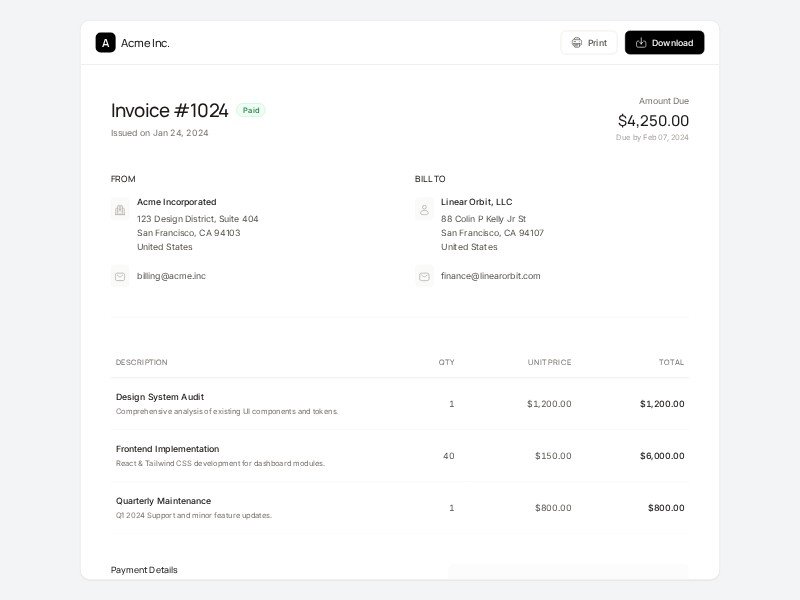Click the building icon beside Acme Incorporated address

coord(120,208)
